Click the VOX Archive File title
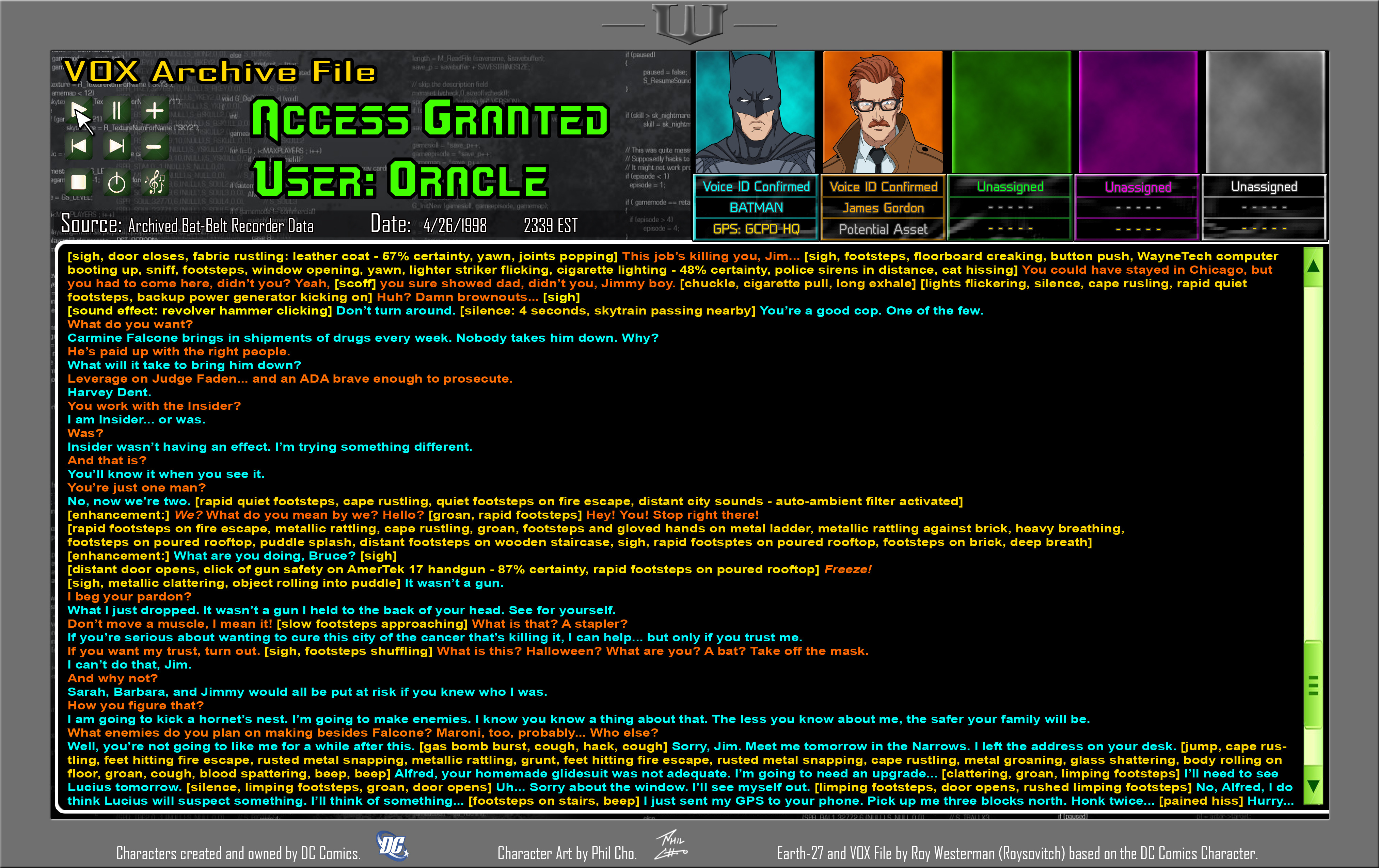Image resolution: width=1379 pixels, height=868 pixels. [220, 71]
